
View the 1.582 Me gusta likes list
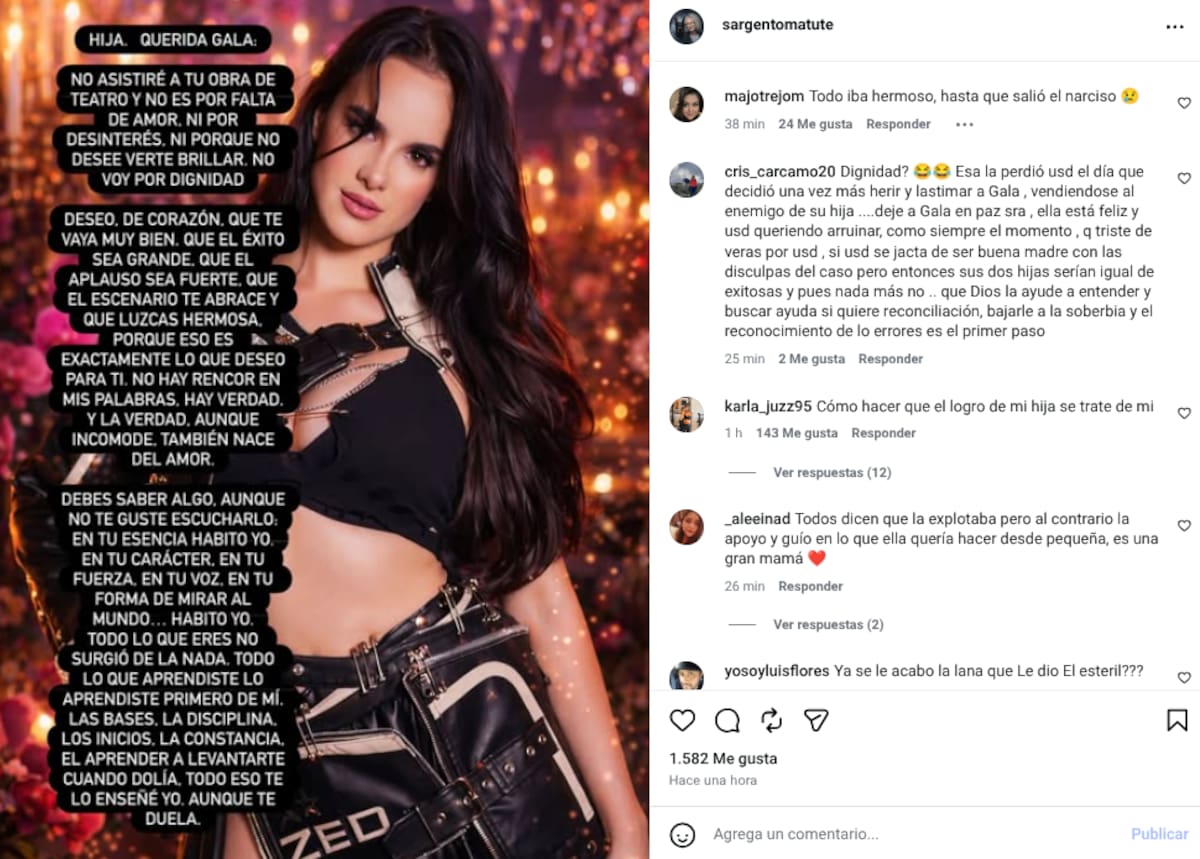[x=723, y=759]
